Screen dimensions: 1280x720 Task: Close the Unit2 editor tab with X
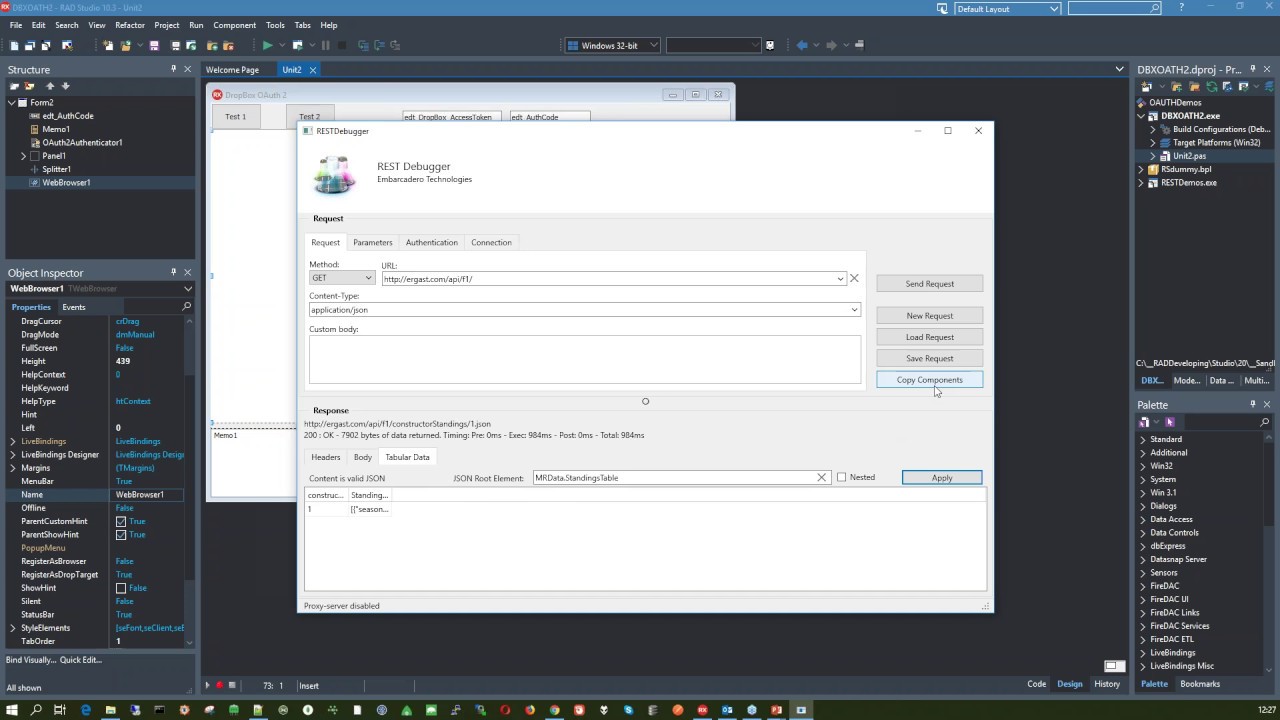[312, 70]
